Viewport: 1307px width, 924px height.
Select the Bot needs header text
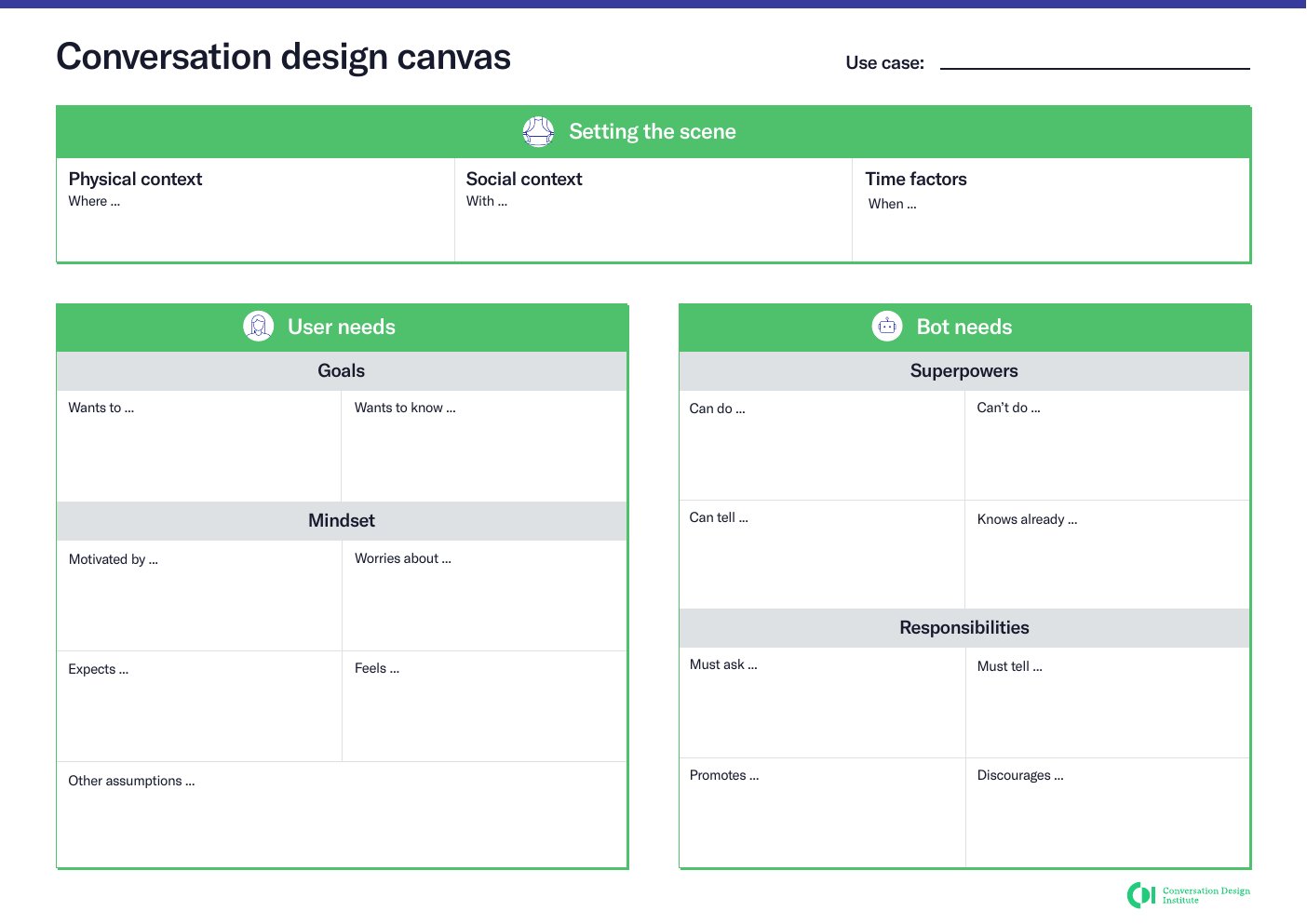pyautogui.click(x=964, y=327)
